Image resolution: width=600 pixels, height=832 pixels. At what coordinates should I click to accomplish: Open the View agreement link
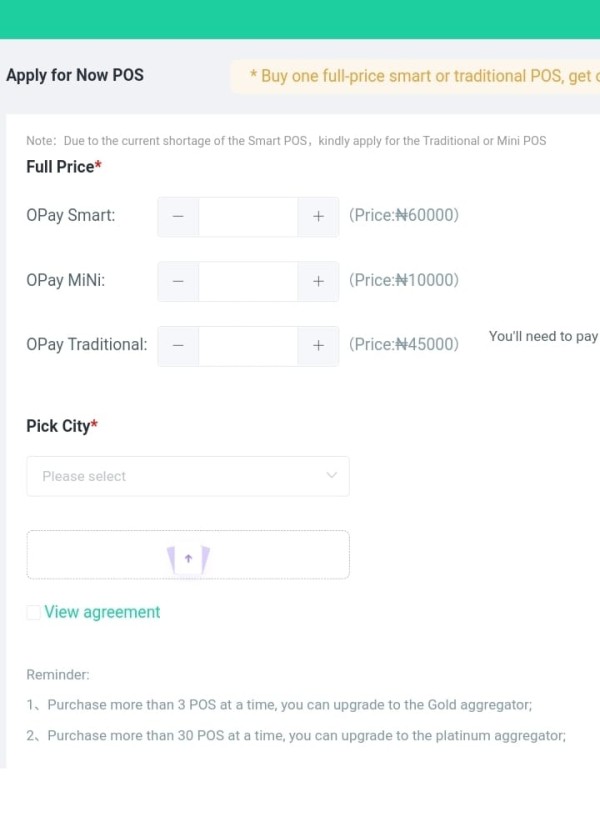[102, 612]
